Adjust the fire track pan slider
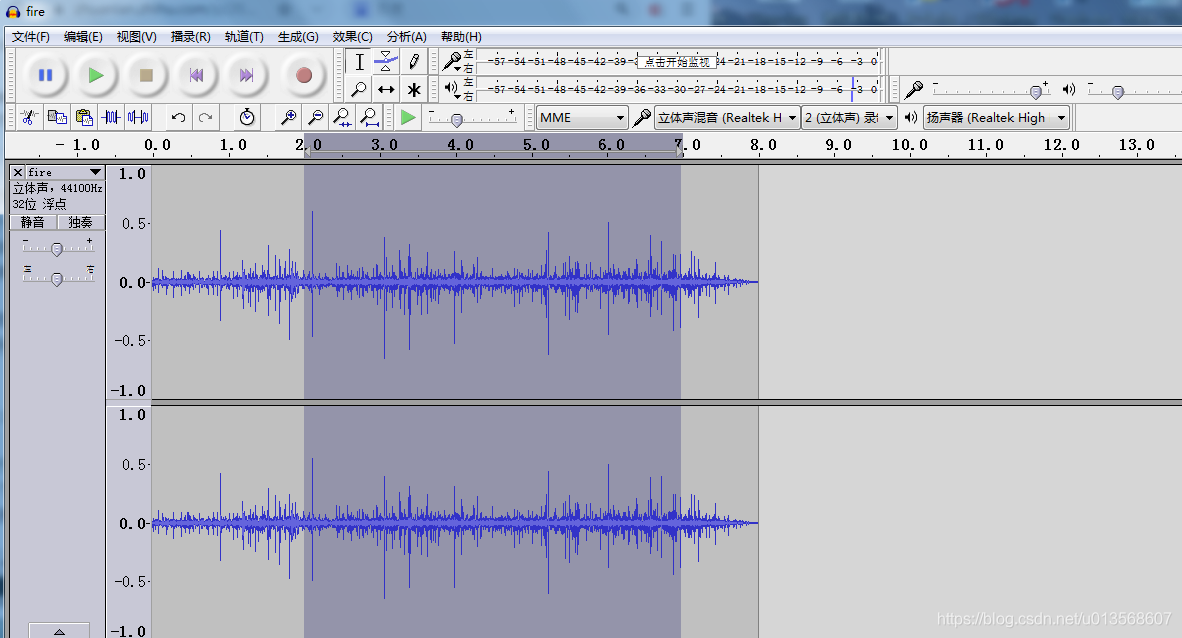The width and height of the screenshot is (1182, 638). click(57, 279)
